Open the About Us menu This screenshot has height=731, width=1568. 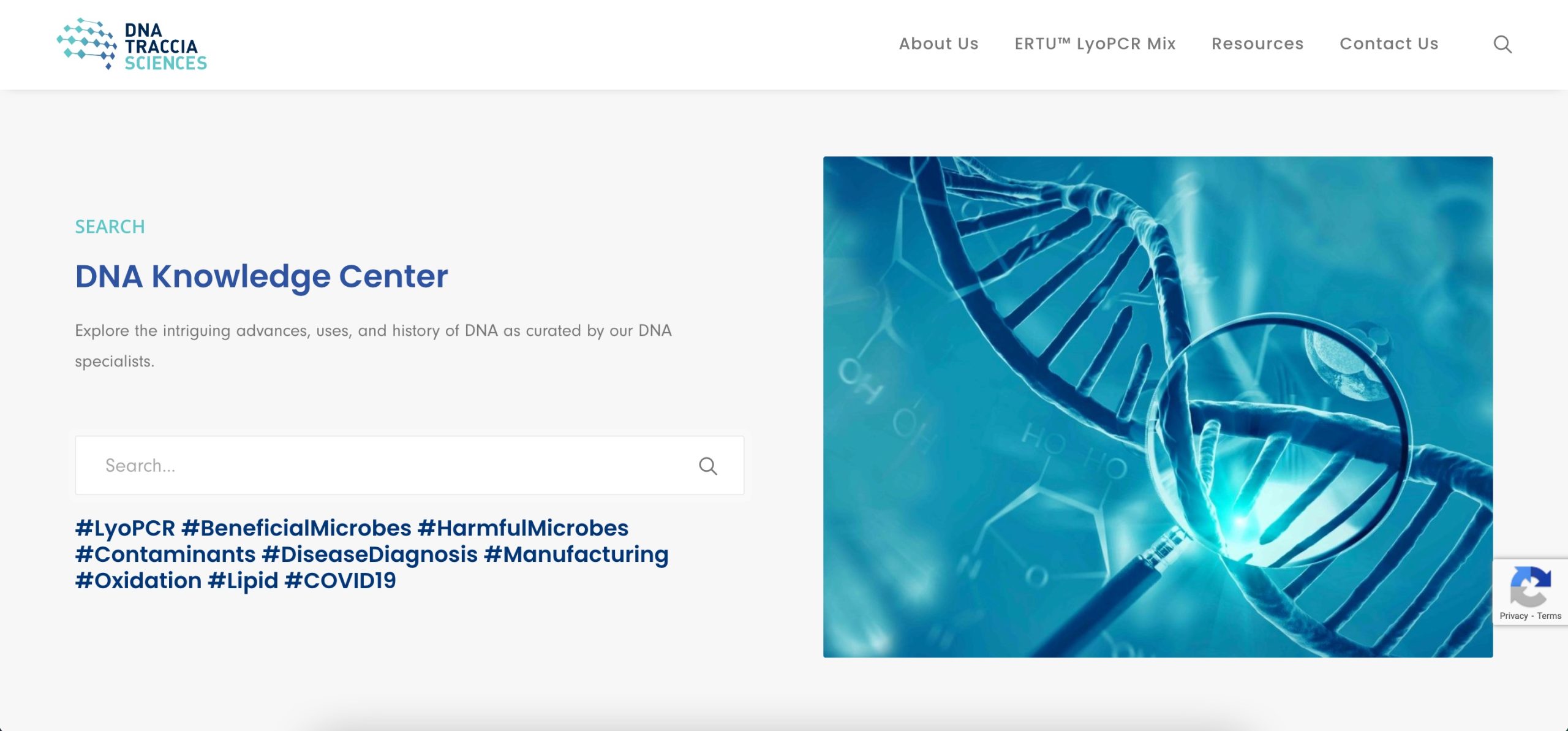[938, 44]
